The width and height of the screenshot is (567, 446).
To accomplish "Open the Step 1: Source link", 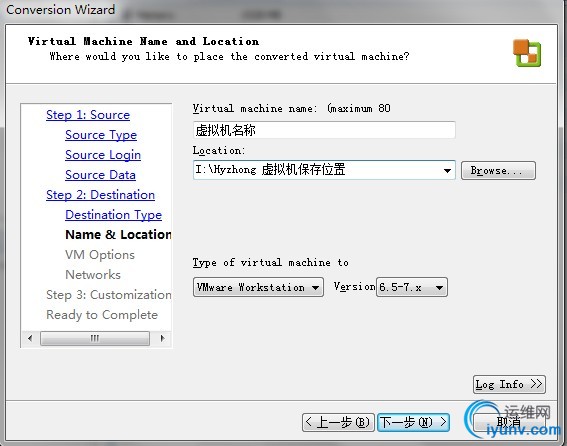I will pyautogui.click(x=88, y=115).
